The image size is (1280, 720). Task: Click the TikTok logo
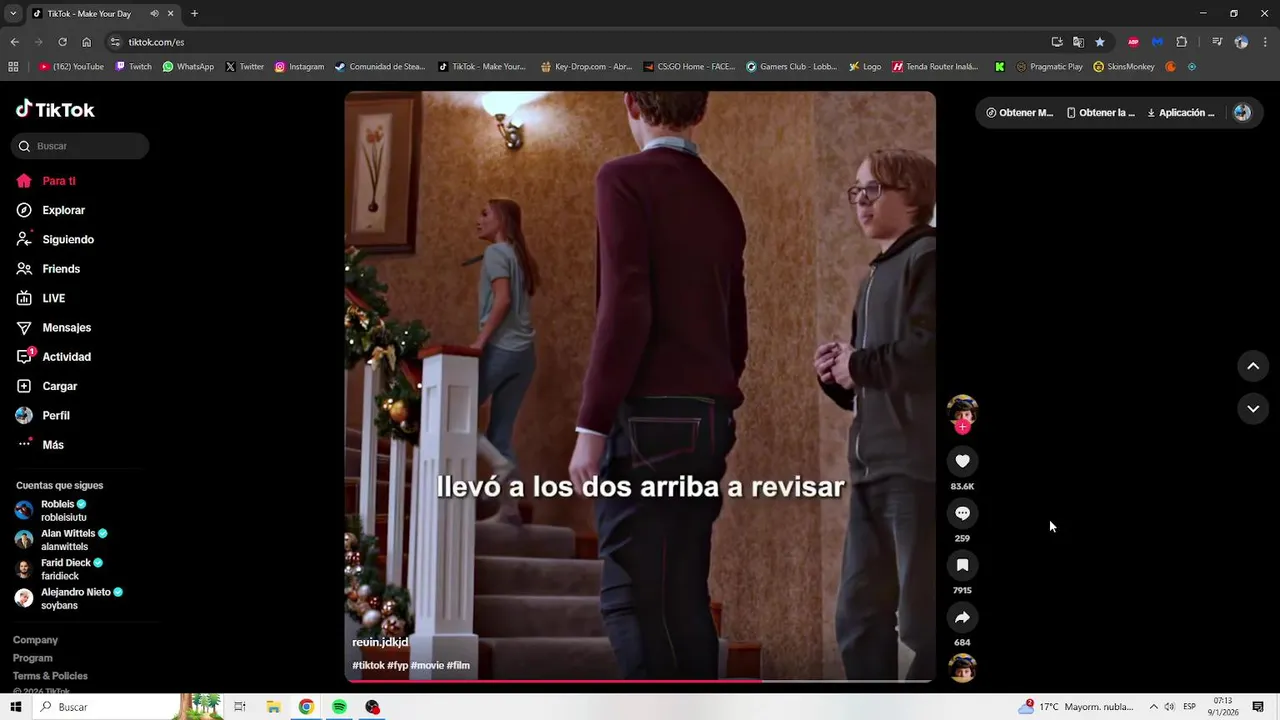tap(55, 109)
